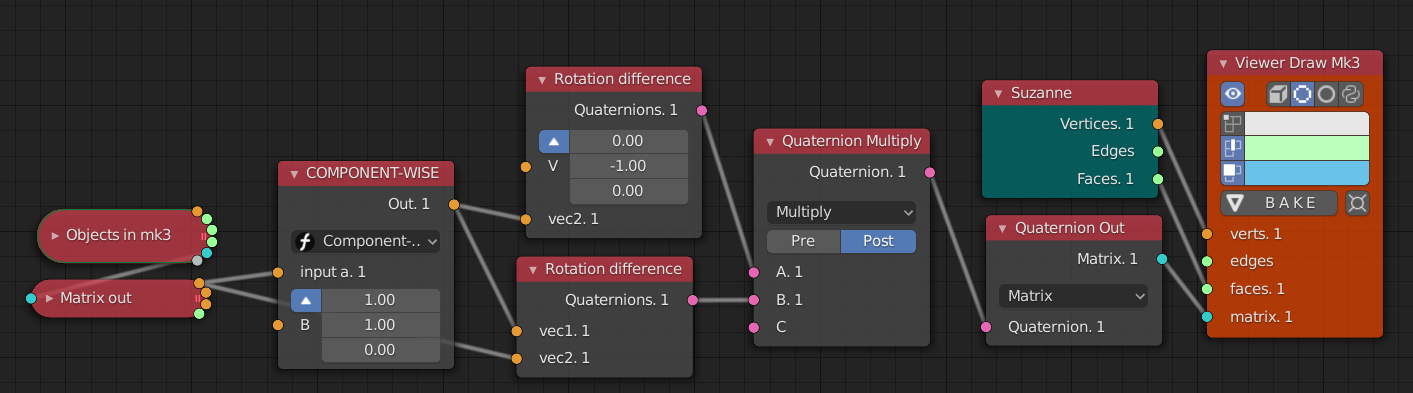Toggle face display icon beside blue swatch
Viewport: 1413px width, 393px height.
1233,174
